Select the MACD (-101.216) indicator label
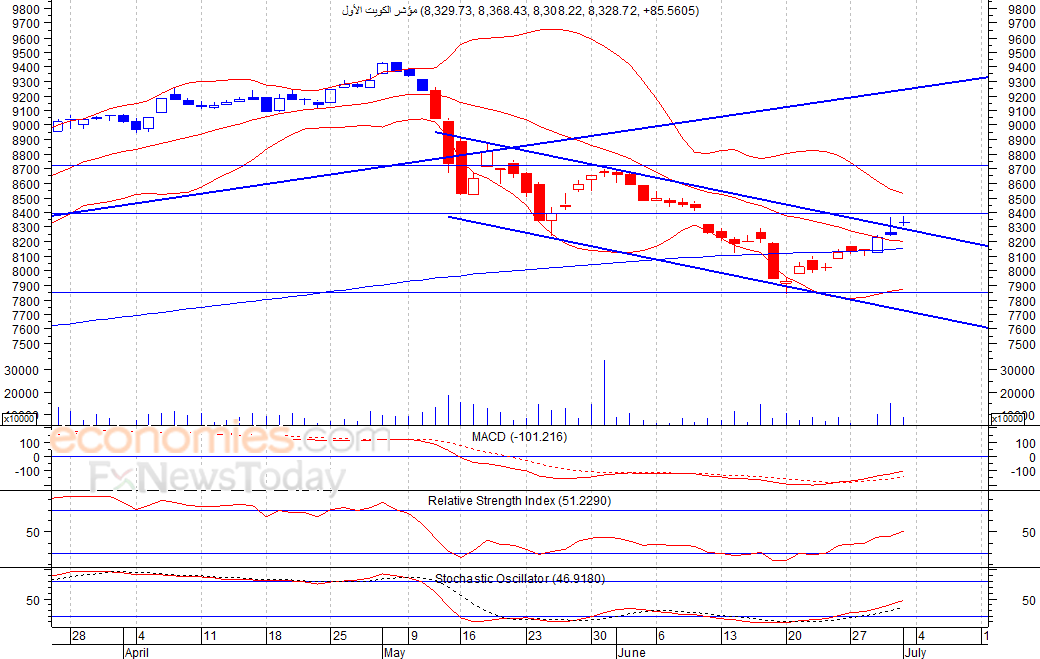The width and height of the screenshot is (1040, 659). 519,437
